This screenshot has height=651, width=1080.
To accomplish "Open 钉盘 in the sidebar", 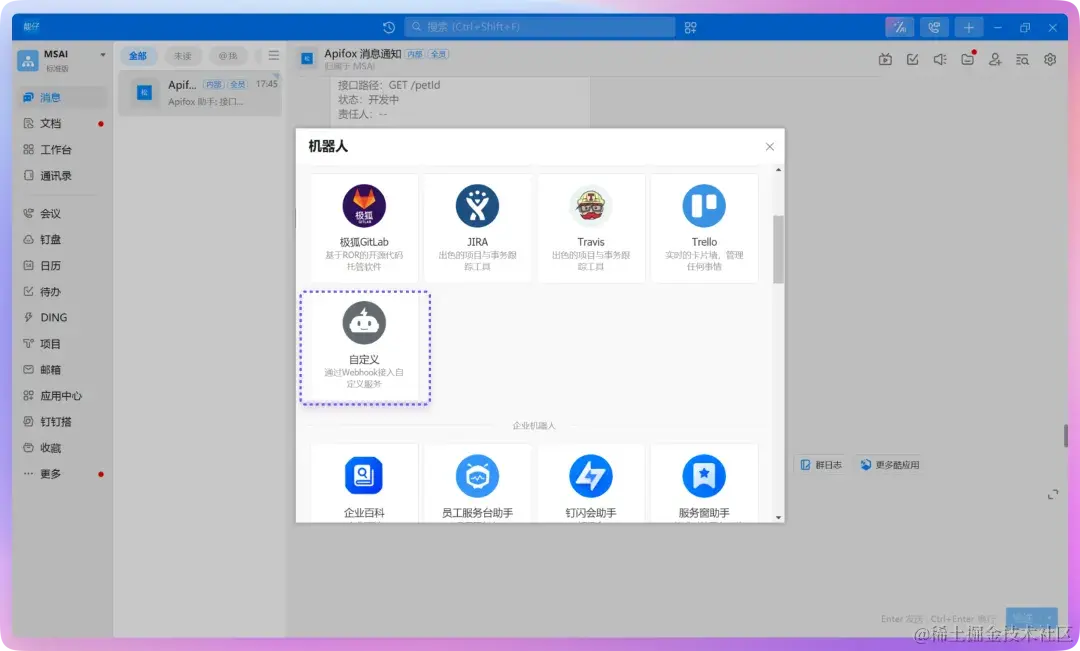I will click(62, 240).
